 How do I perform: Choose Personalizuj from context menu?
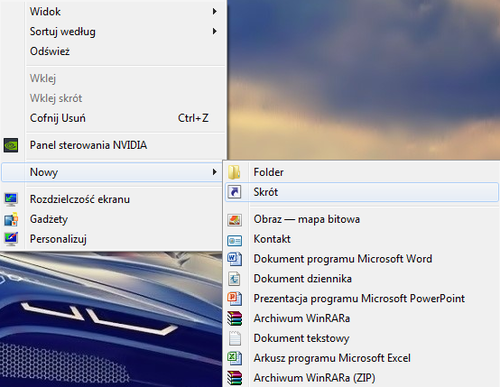point(112,239)
